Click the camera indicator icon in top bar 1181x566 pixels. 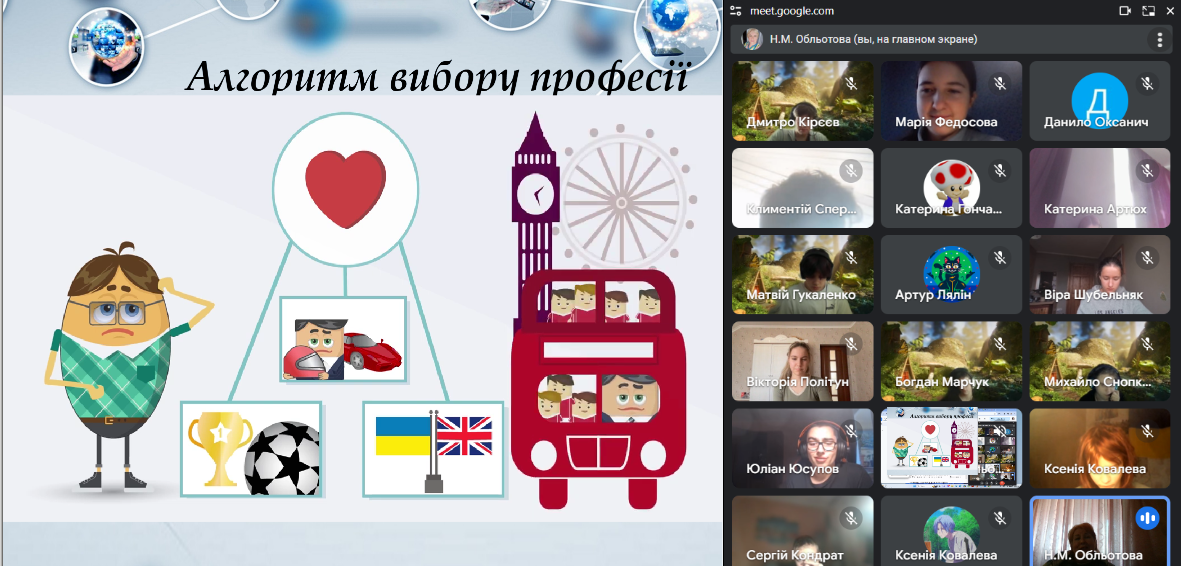click(1125, 11)
